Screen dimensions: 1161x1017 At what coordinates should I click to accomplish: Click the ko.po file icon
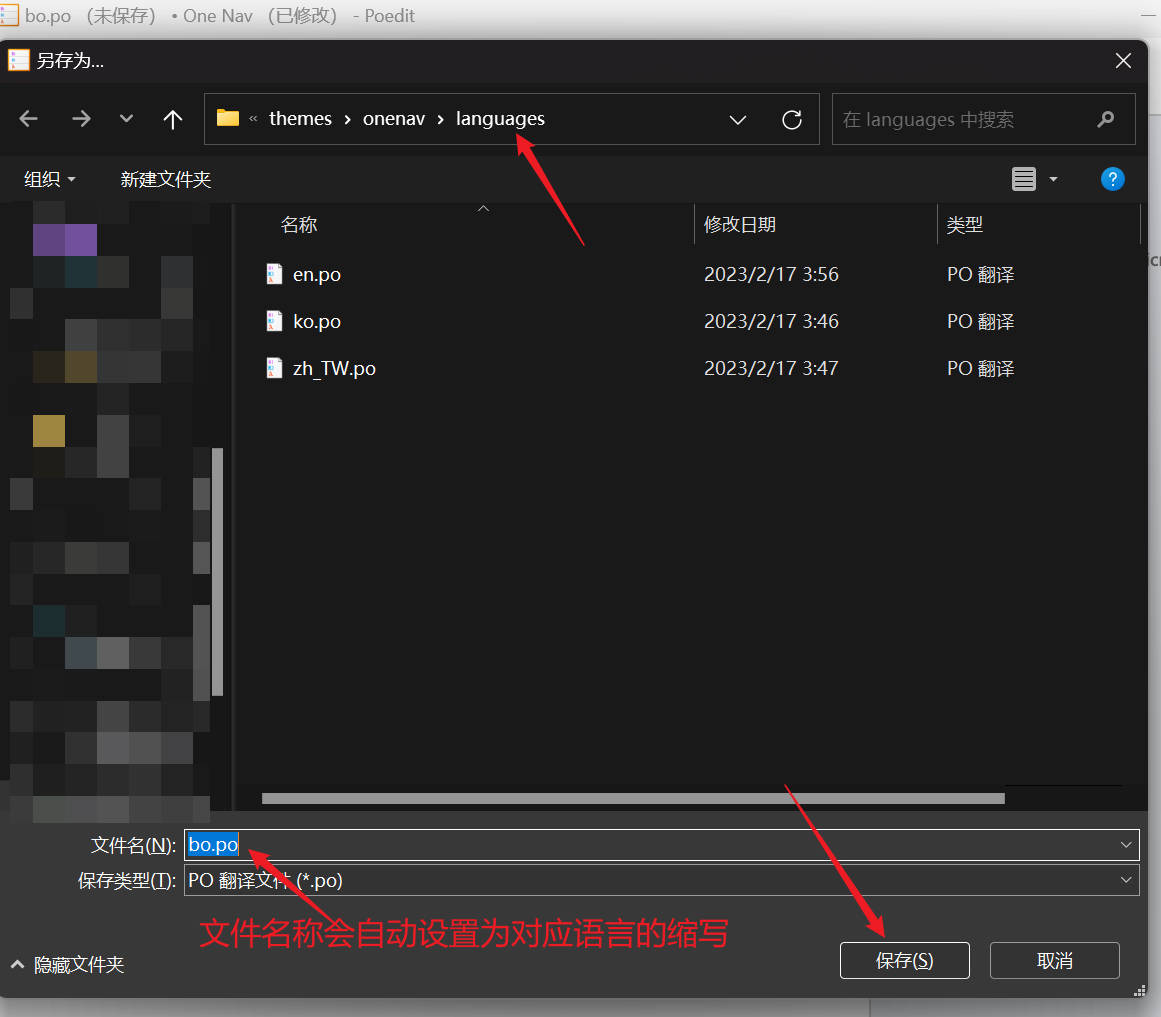(x=274, y=321)
